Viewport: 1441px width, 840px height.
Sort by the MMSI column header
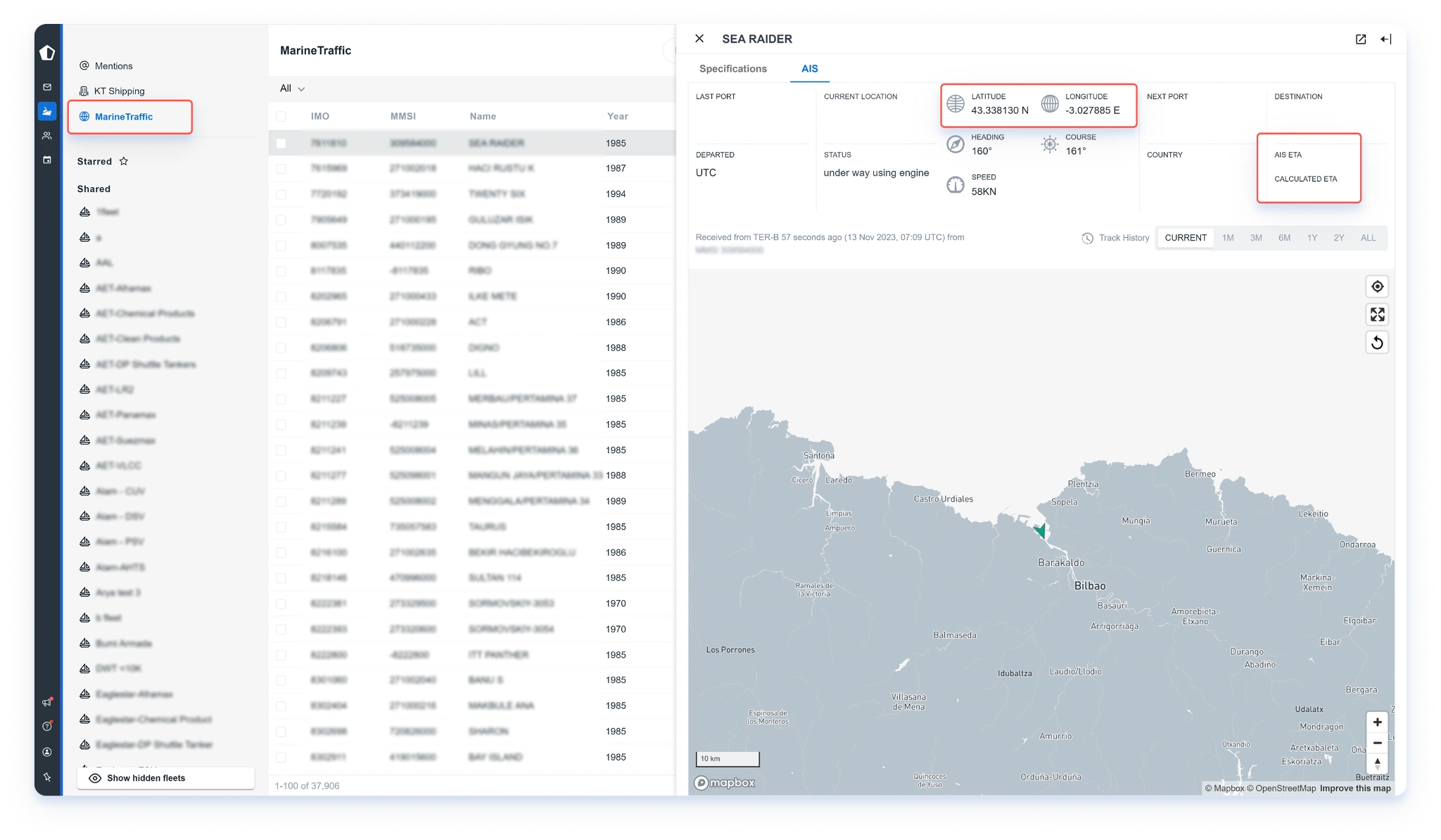pos(403,117)
